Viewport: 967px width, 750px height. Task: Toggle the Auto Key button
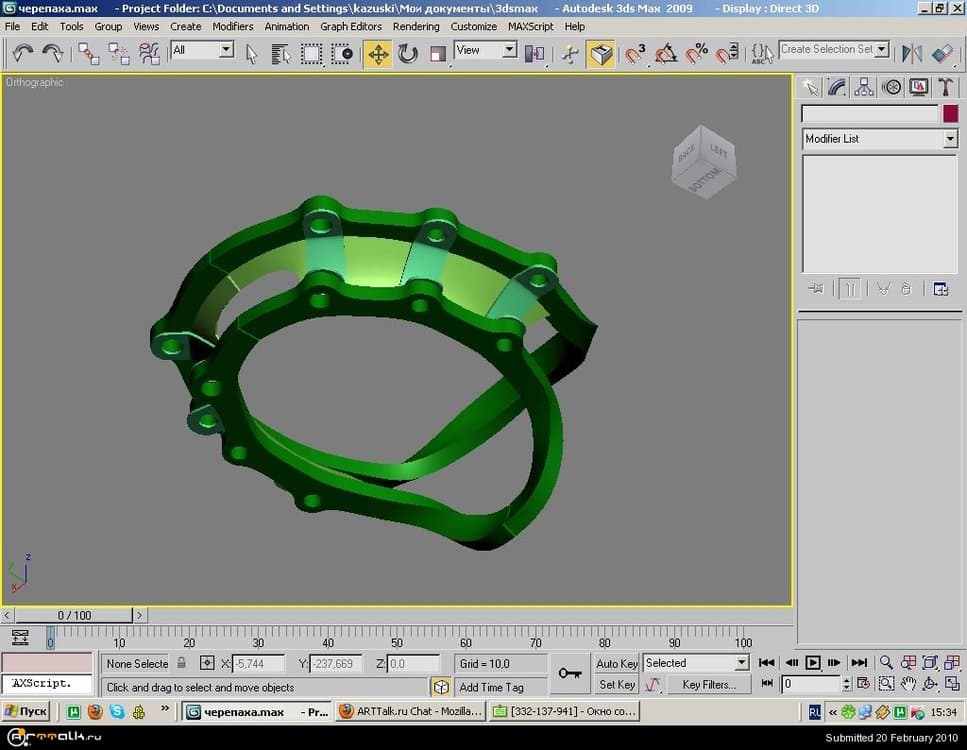tap(616, 663)
